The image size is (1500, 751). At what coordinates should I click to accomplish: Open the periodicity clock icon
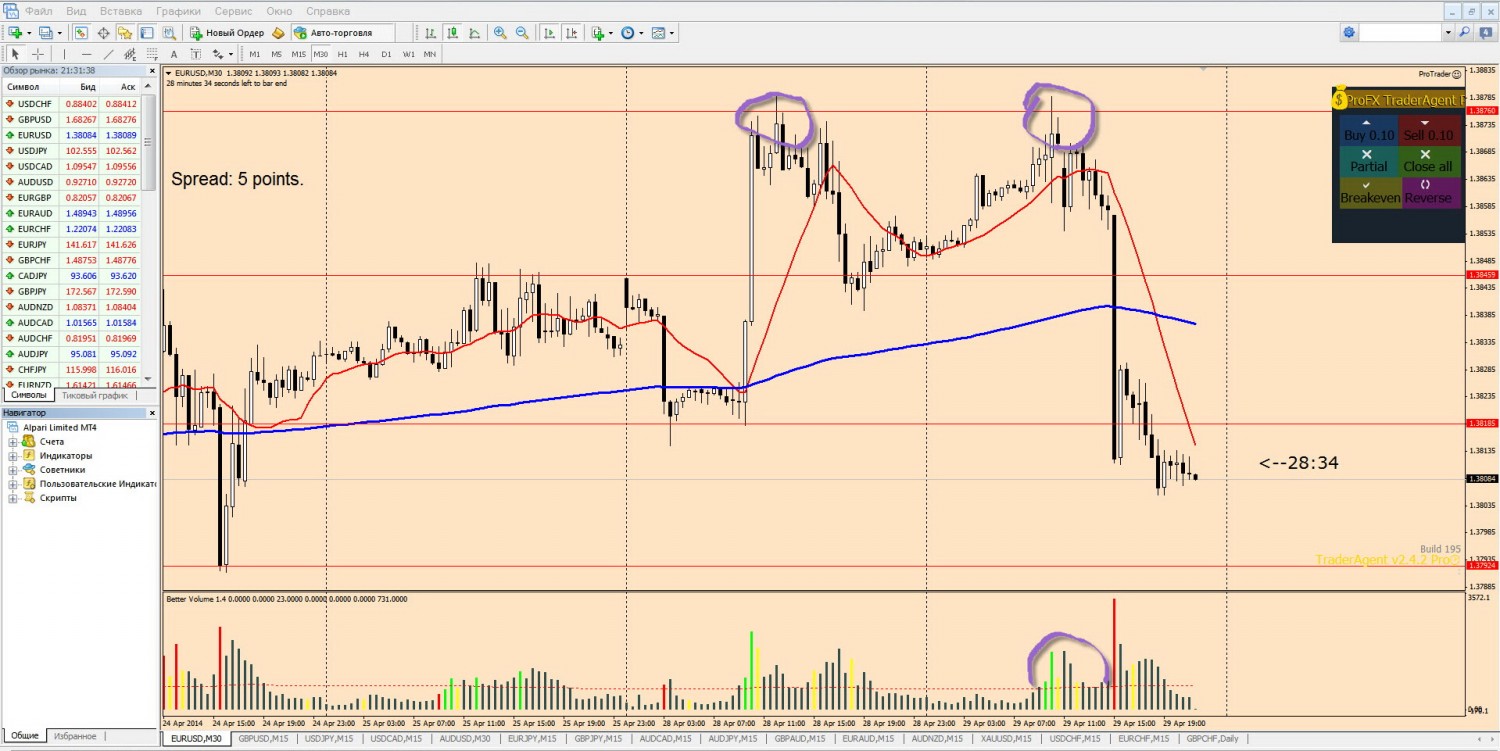(x=628, y=33)
